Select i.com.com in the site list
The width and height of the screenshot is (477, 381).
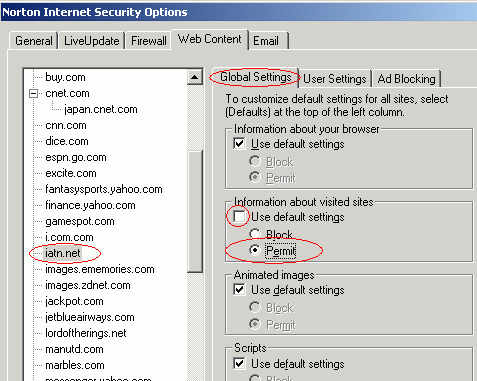click(x=69, y=237)
